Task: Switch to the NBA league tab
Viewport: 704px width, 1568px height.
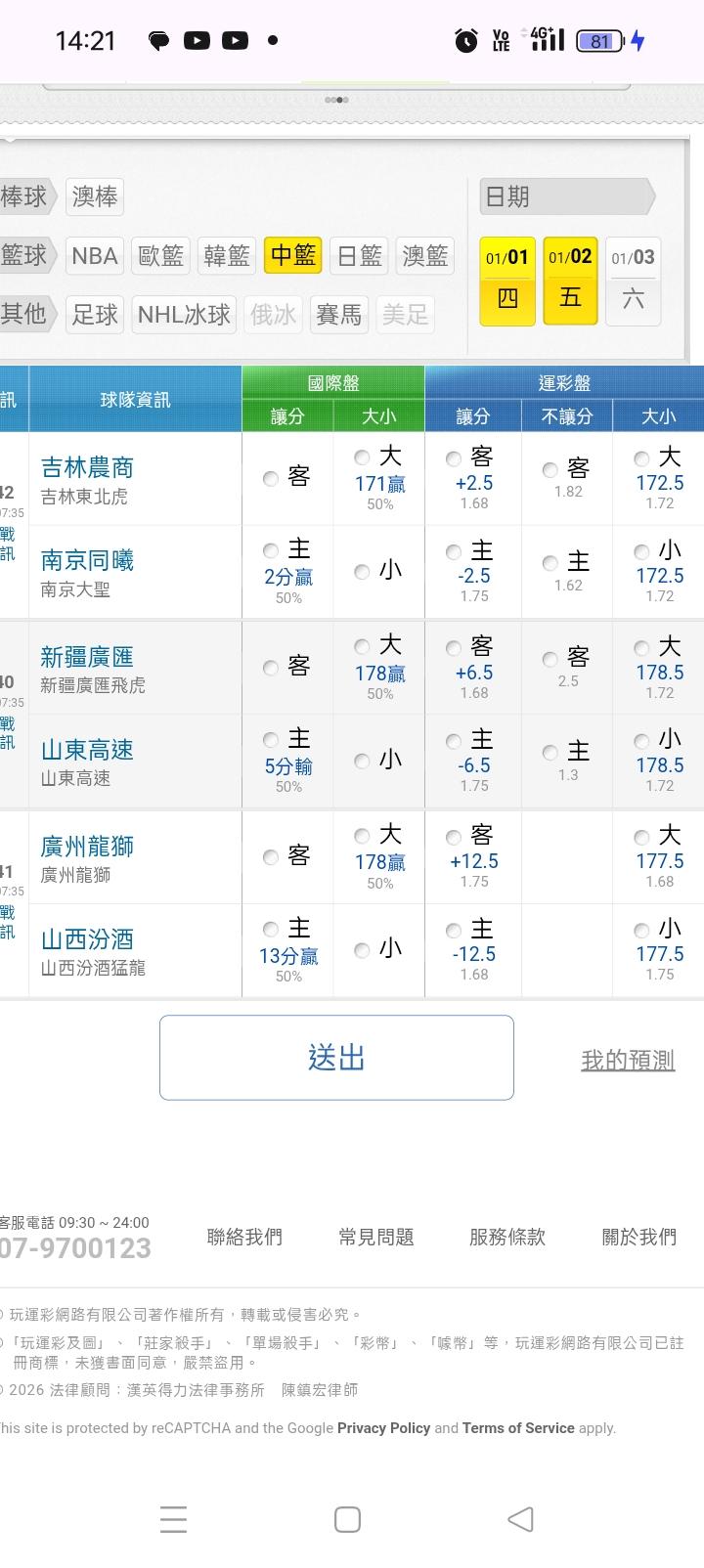Action: coord(95,256)
